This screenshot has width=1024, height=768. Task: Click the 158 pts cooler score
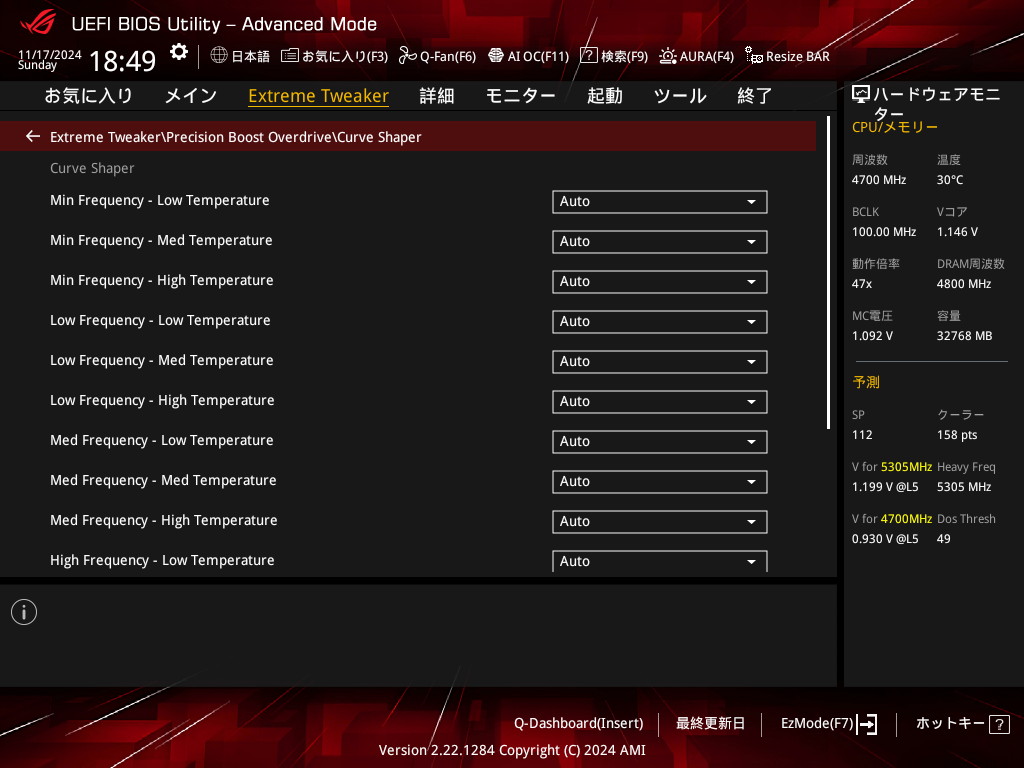pos(957,435)
